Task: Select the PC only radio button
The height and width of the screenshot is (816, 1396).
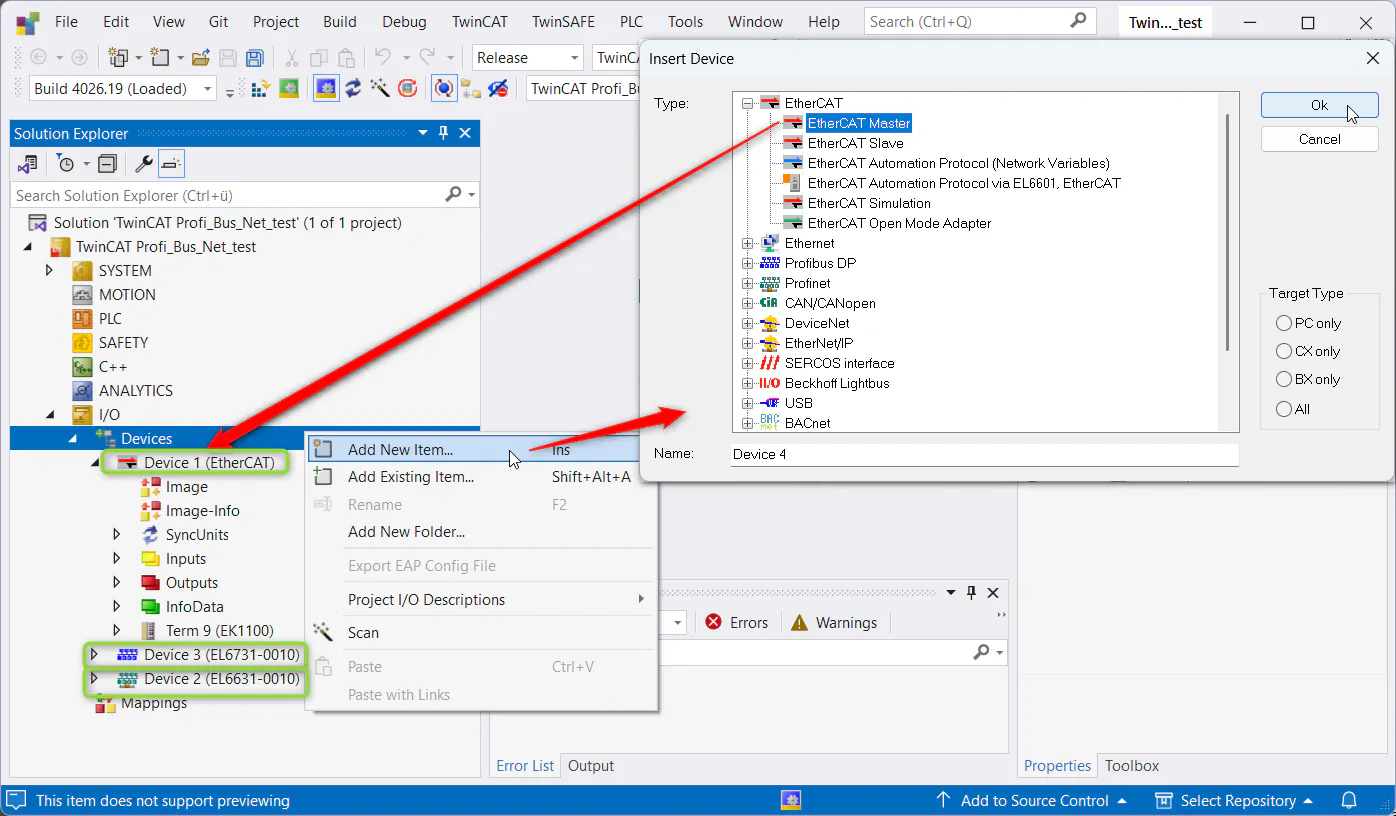Action: (1284, 323)
